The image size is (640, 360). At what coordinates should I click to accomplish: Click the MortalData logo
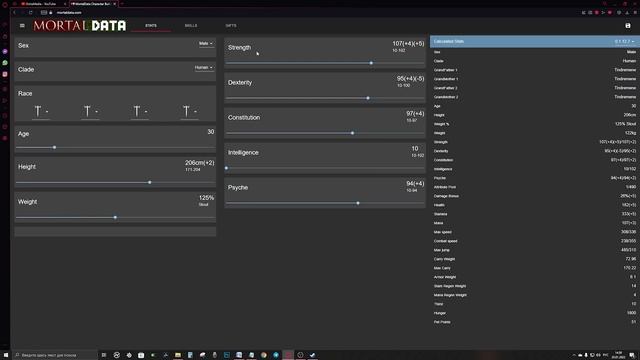coord(80,26)
